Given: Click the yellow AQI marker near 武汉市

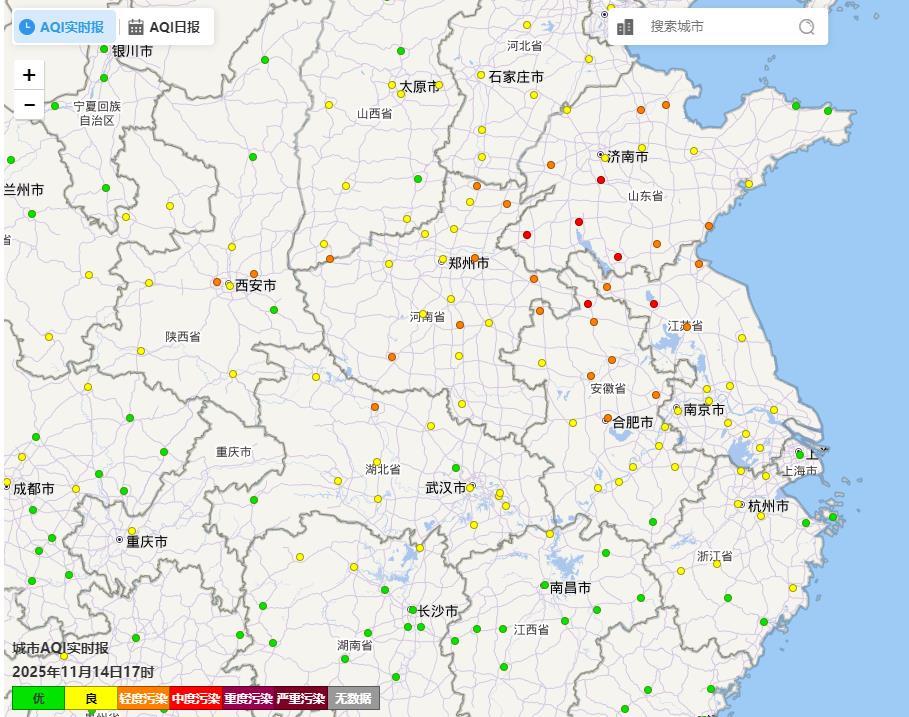Looking at the screenshot, I should coord(470,488).
